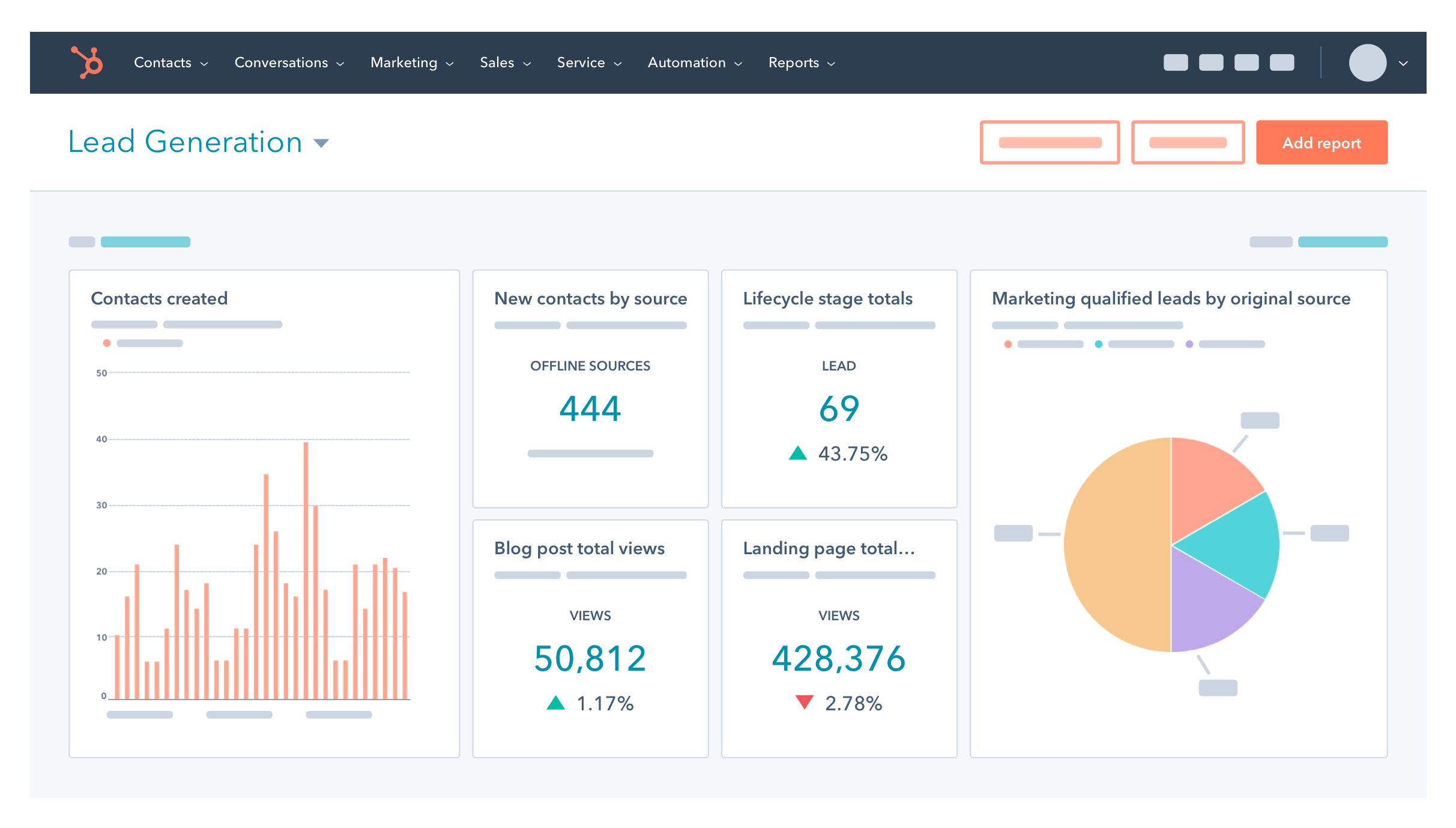This screenshot has height=828, width=1456.
Task: Click the user avatar circle
Action: (1367, 62)
